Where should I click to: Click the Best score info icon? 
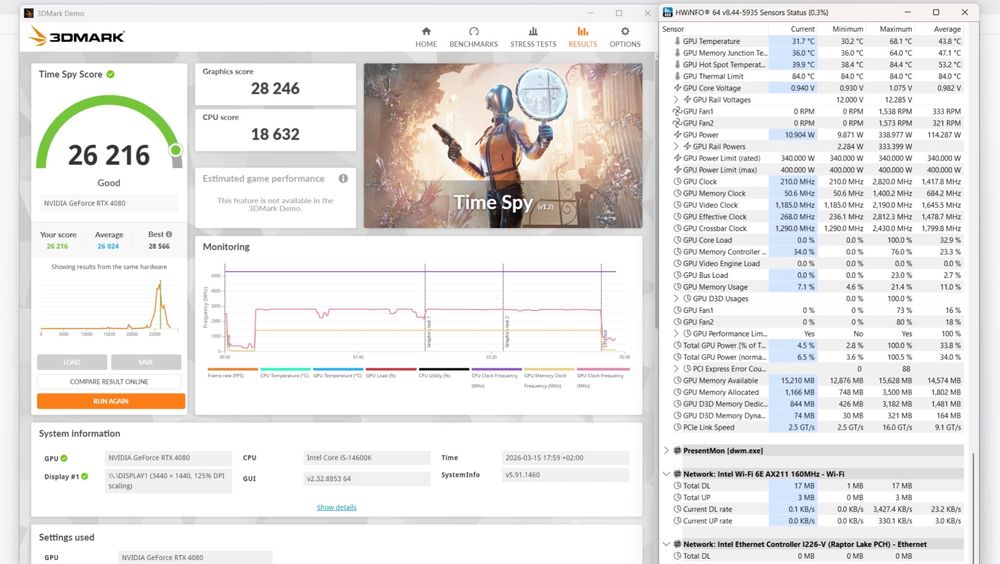click(x=169, y=234)
